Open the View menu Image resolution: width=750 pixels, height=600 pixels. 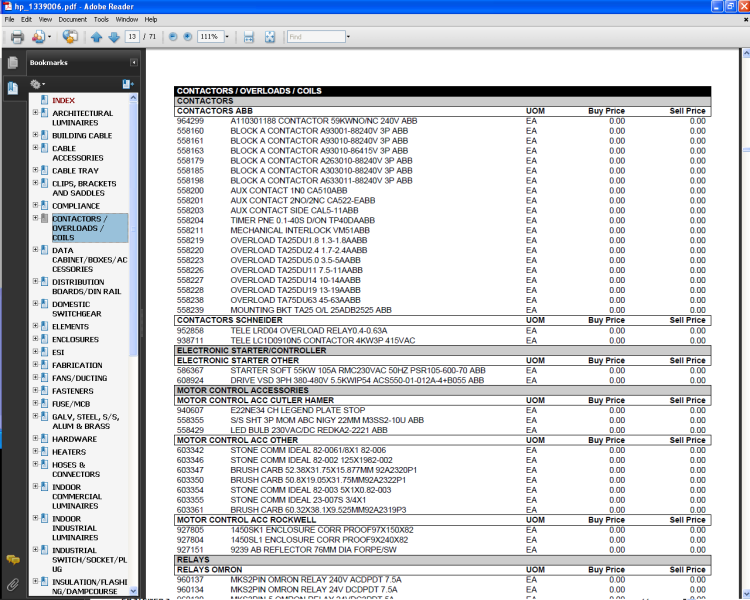[45, 20]
